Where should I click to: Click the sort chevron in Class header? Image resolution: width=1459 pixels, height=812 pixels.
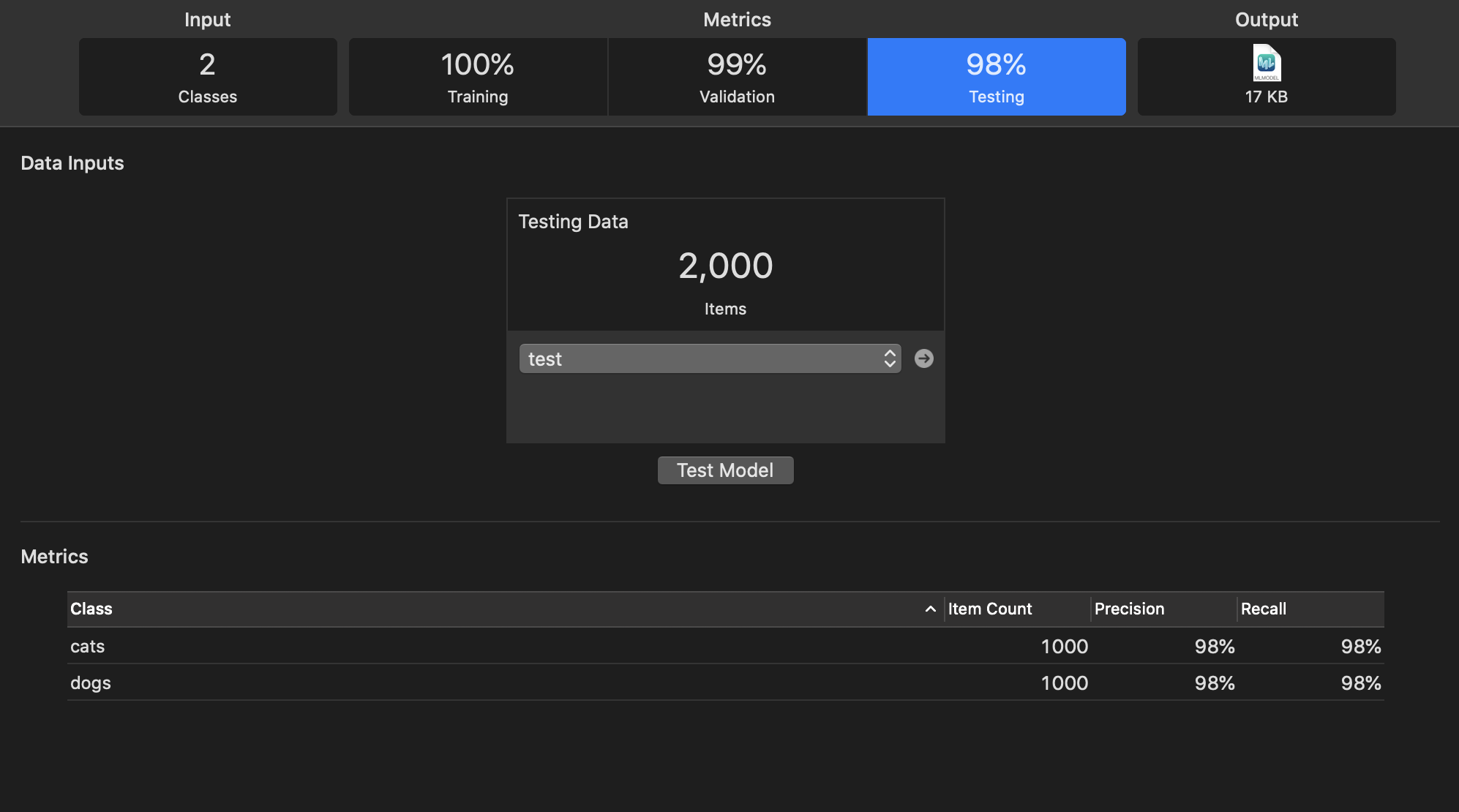tap(930, 609)
